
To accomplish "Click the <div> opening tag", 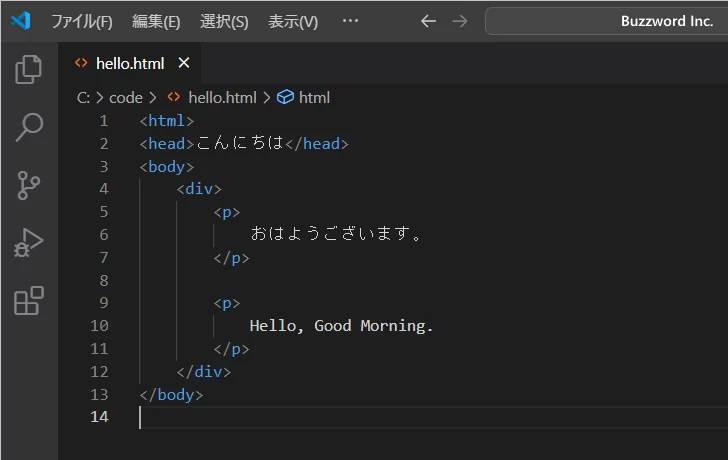I will click(x=199, y=189).
